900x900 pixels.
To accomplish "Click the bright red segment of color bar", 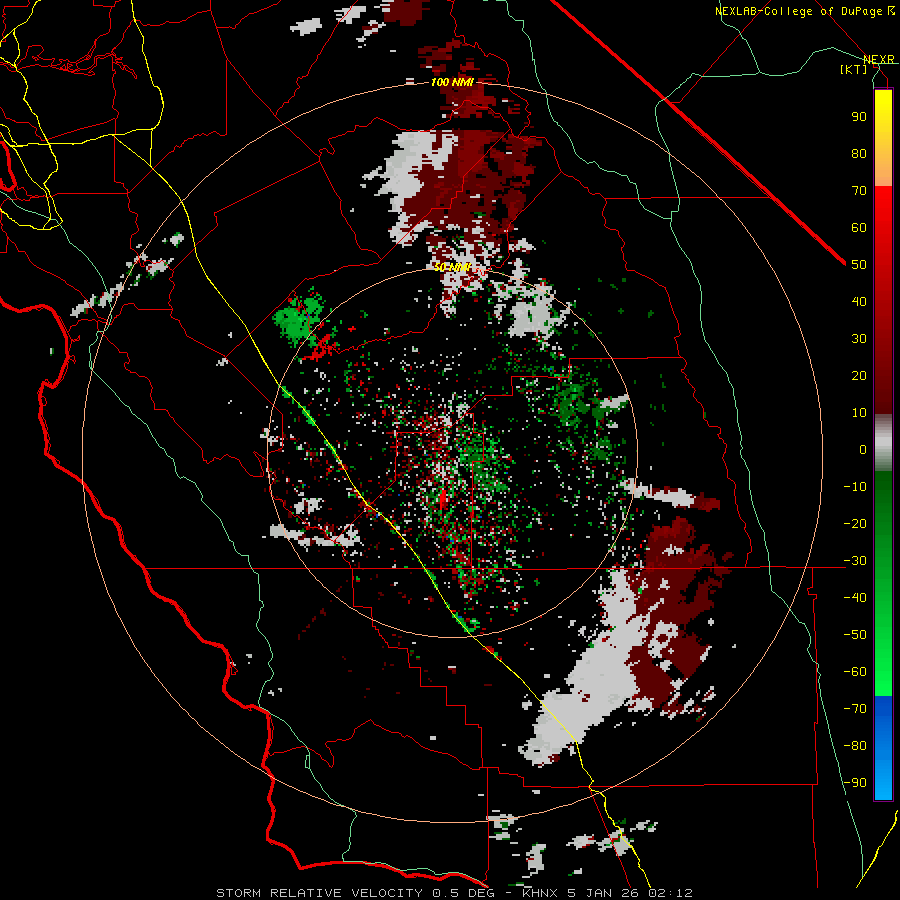I will pyautogui.click(x=883, y=210).
